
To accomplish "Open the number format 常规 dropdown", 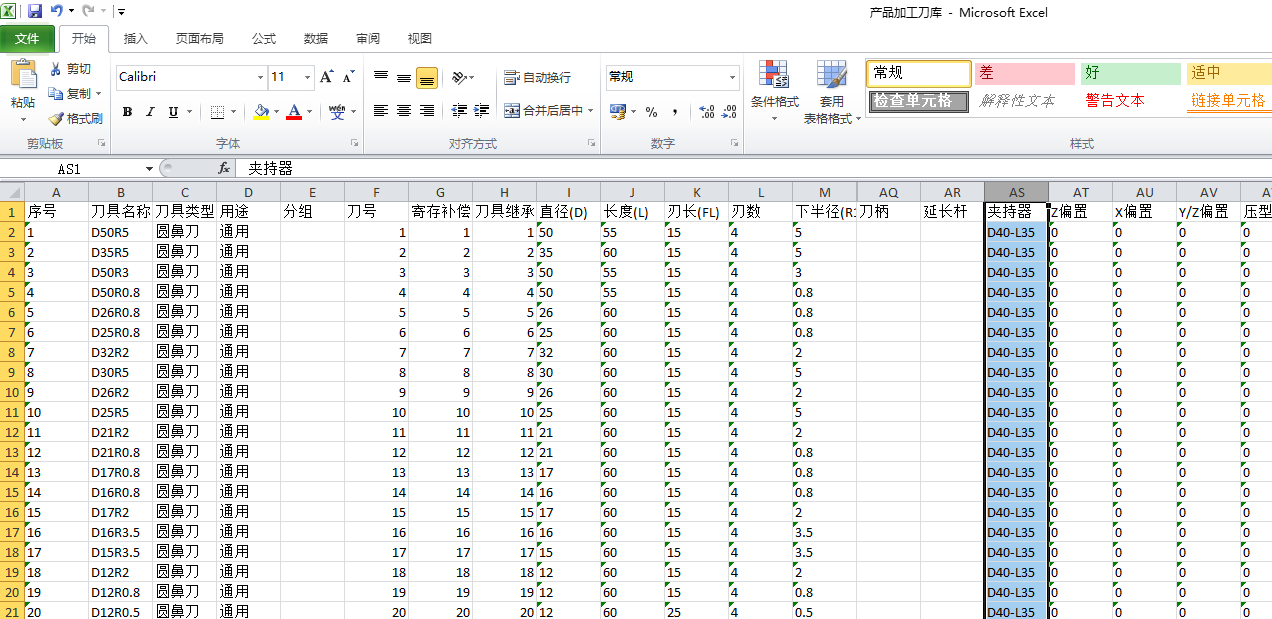I will pos(733,77).
